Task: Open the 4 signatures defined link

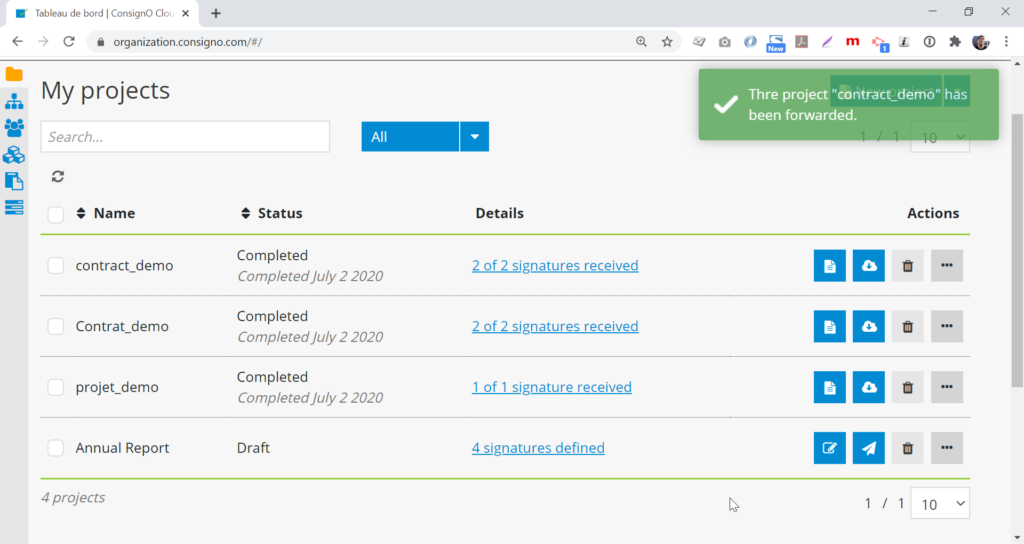Action: pyautogui.click(x=538, y=448)
